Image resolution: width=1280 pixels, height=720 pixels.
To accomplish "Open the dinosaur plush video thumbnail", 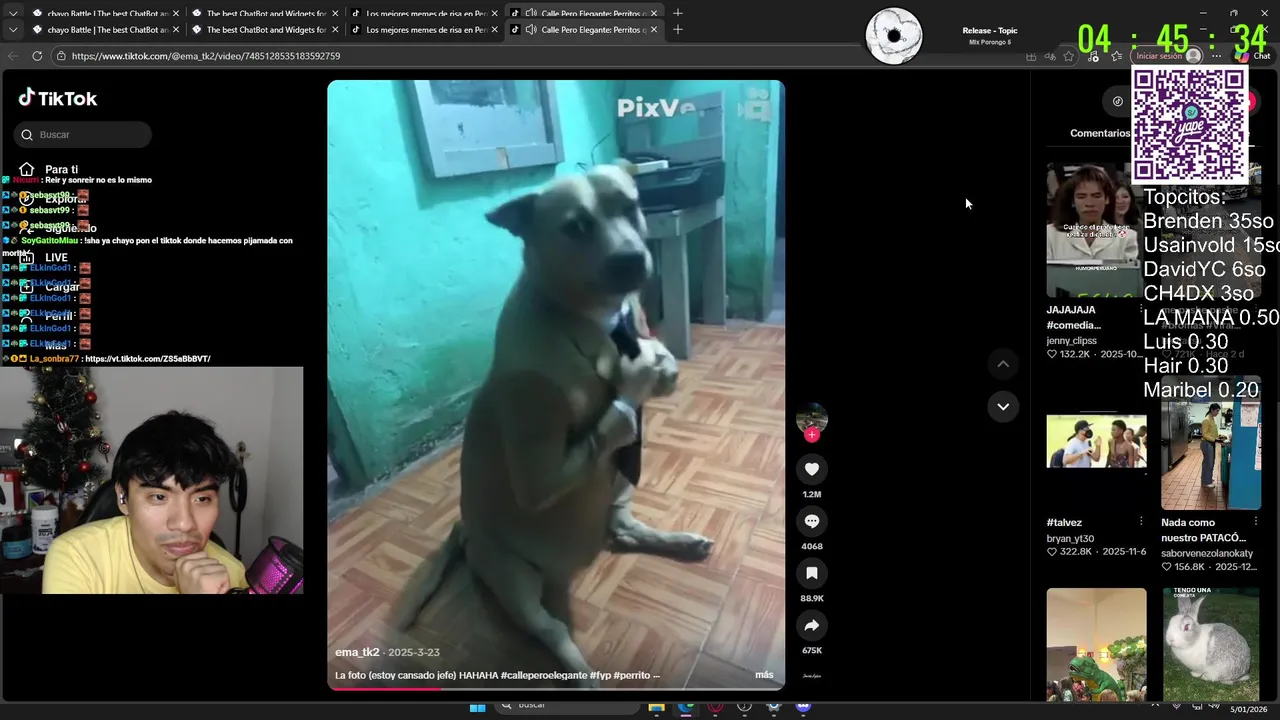I will (x=1096, y=645).
